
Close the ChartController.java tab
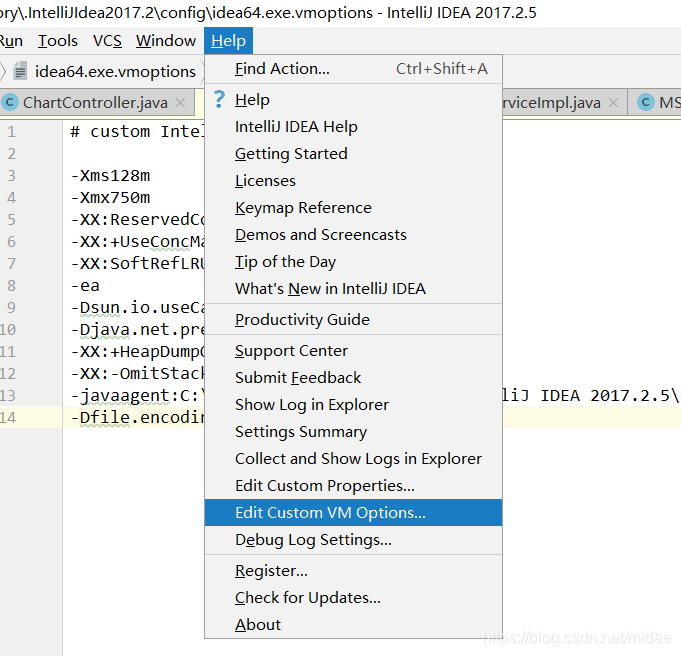point(180,103)
